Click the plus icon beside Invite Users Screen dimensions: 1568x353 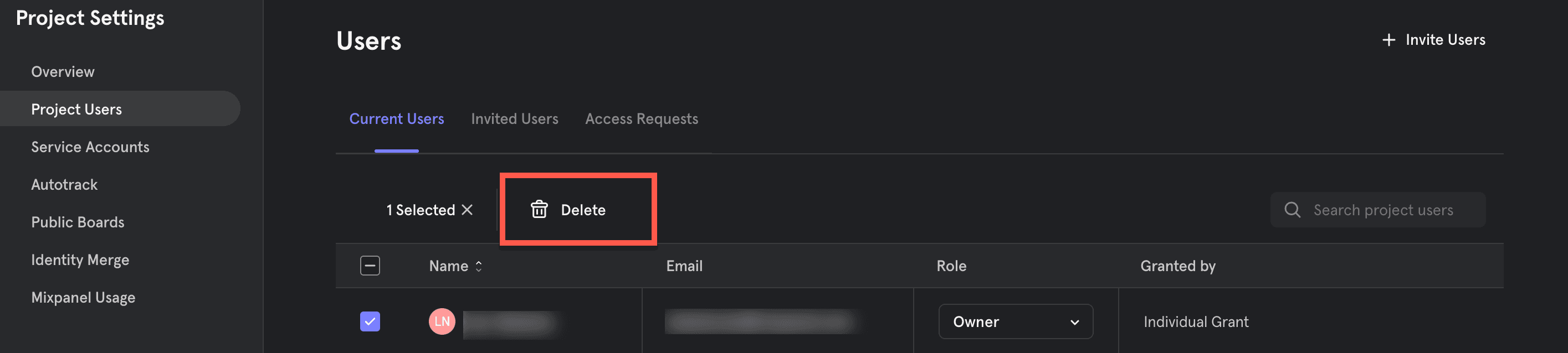coord(1388,40)
